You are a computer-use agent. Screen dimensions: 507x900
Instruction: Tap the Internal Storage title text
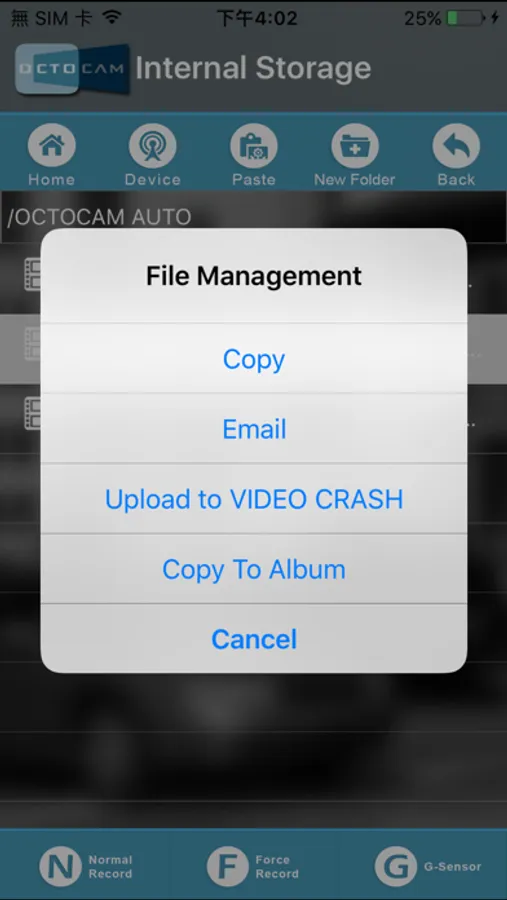(x=253, y=68)
